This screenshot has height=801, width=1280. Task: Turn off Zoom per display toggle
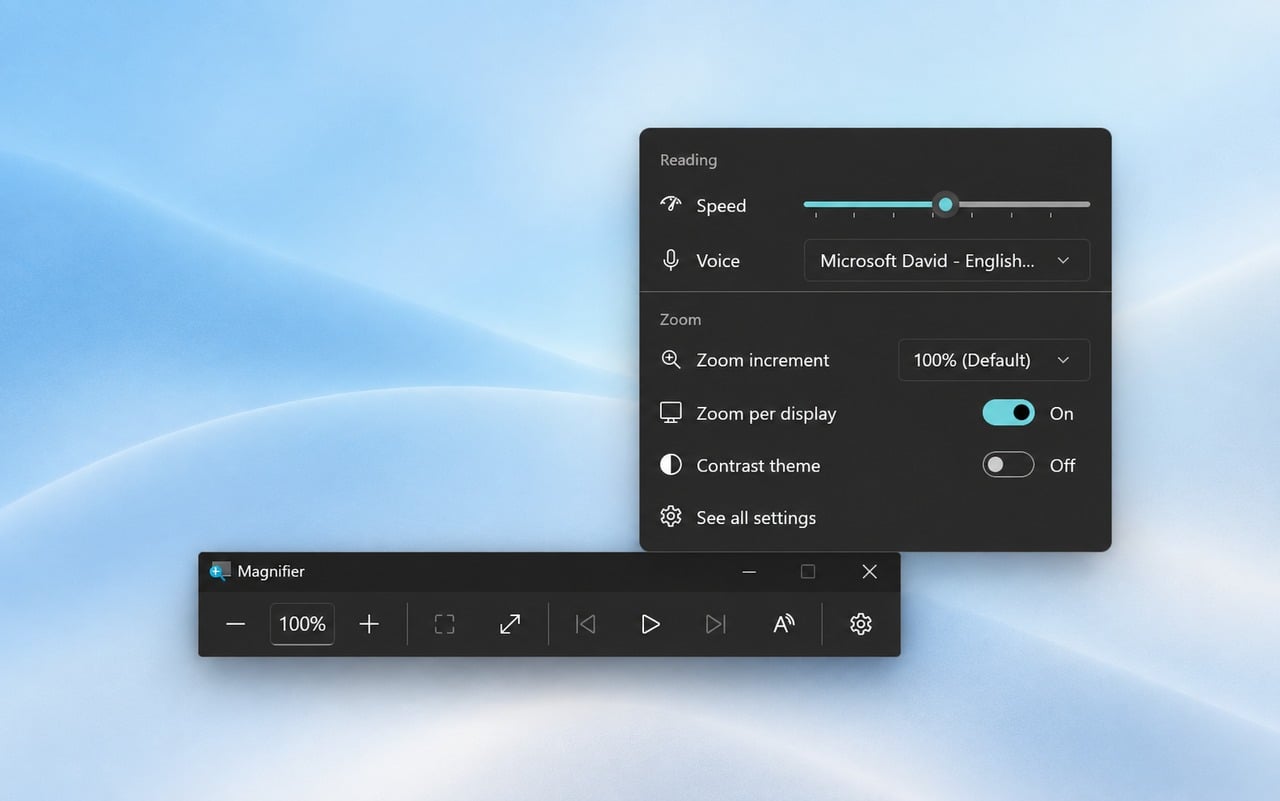(1009, 412)
